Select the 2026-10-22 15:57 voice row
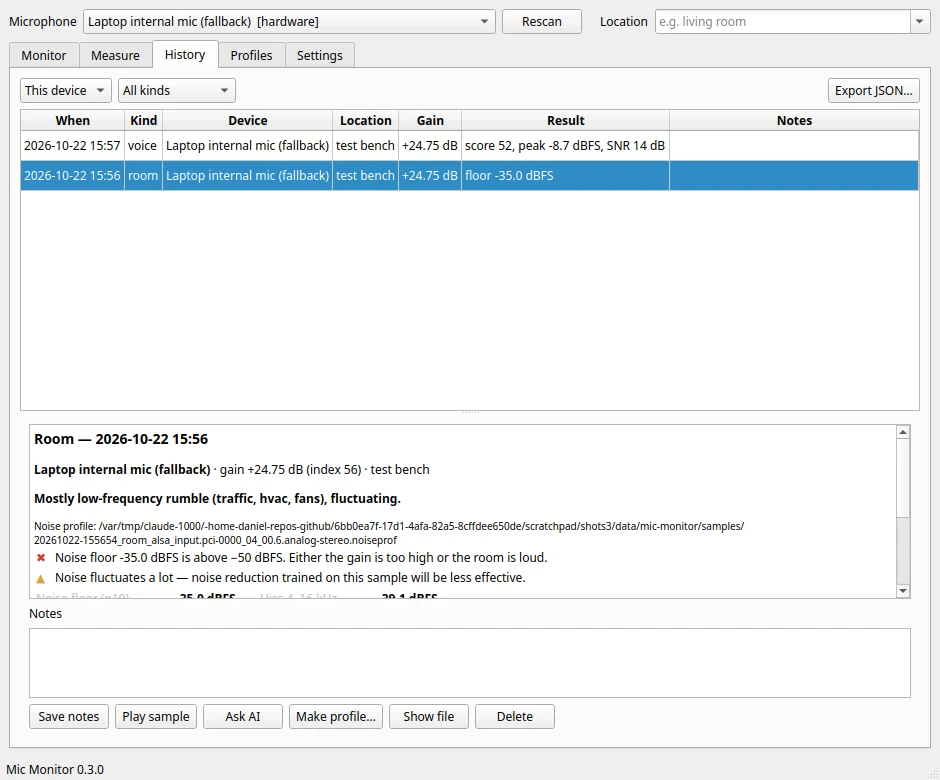This screenshot has width=940, height=780. (x=469, y=146)
